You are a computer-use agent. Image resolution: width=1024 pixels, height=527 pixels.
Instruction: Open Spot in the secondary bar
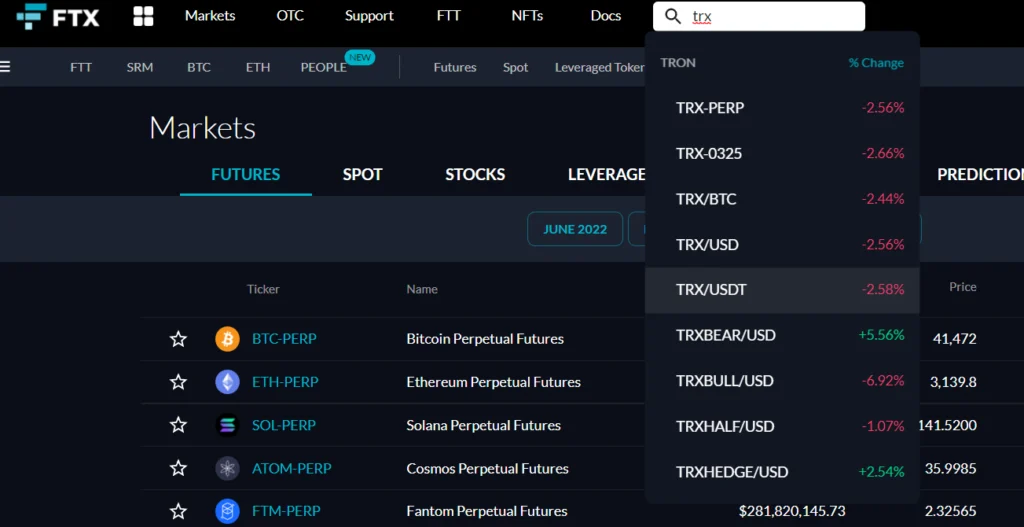click(515, 67)
